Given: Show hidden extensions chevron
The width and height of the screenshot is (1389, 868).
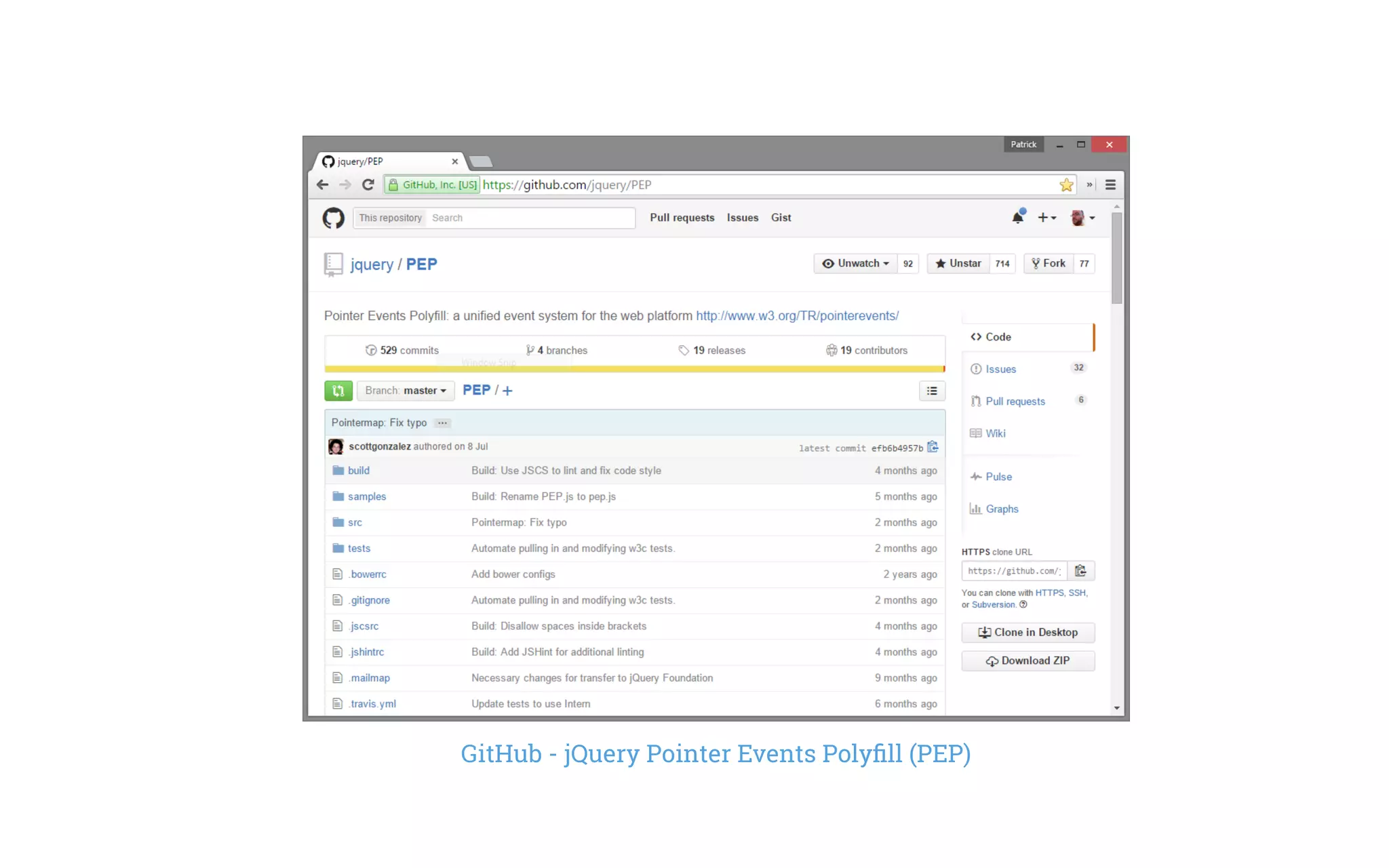Looking at the screenshot, I should pyautogui.click(x=1089, y=184).
